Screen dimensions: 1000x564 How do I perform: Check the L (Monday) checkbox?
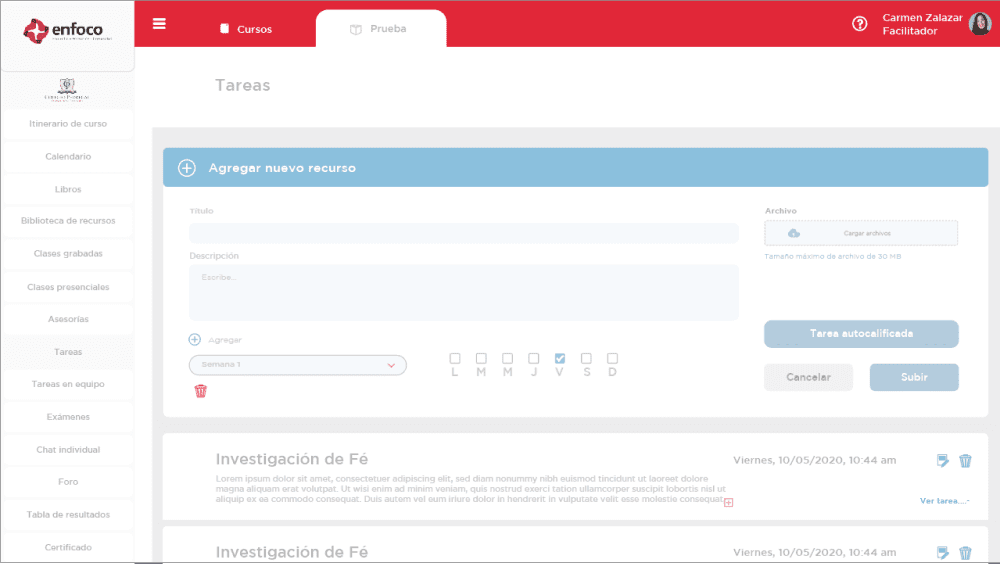click(x=455, y=358)
